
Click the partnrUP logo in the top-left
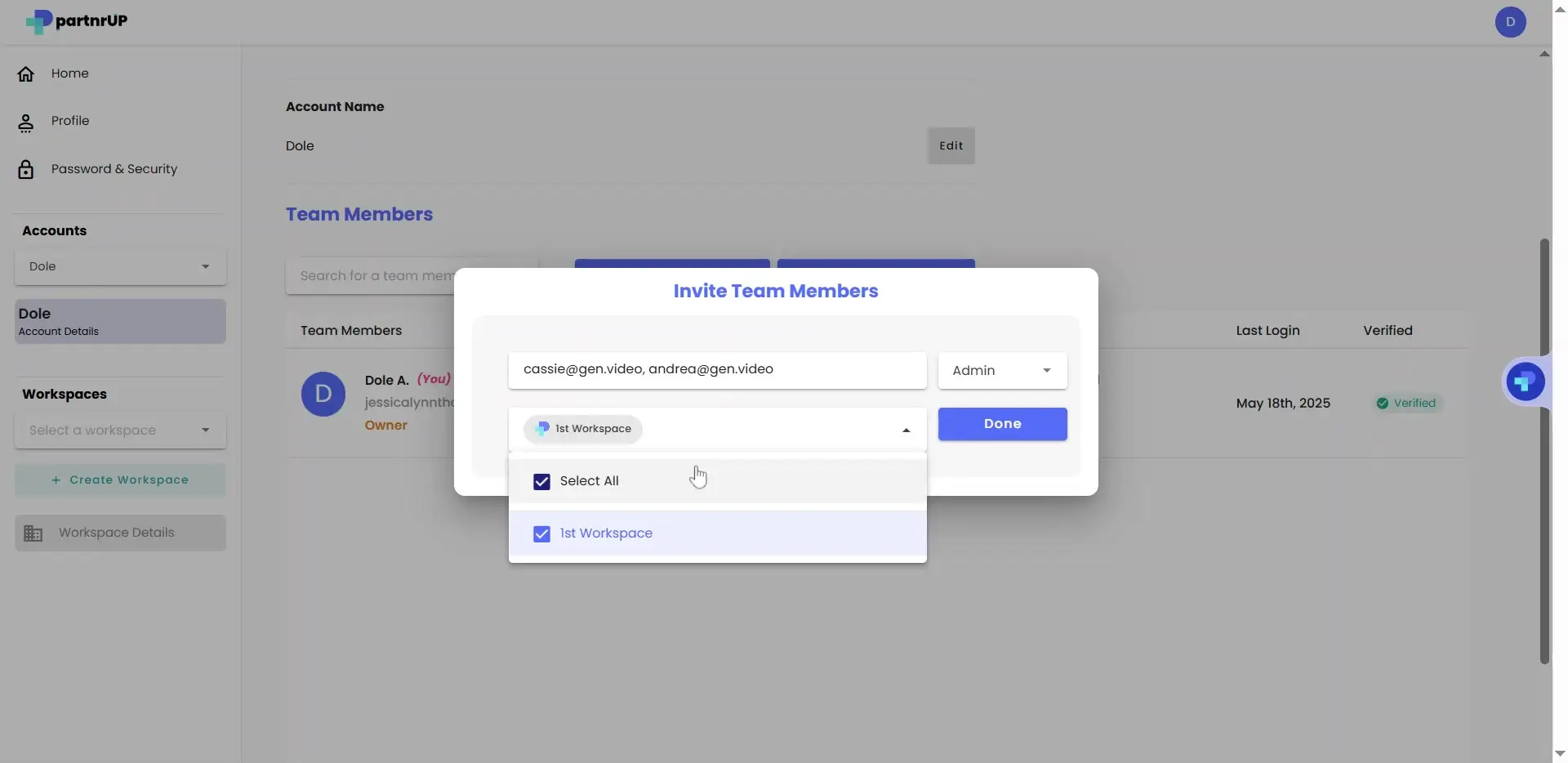point(77,22)
